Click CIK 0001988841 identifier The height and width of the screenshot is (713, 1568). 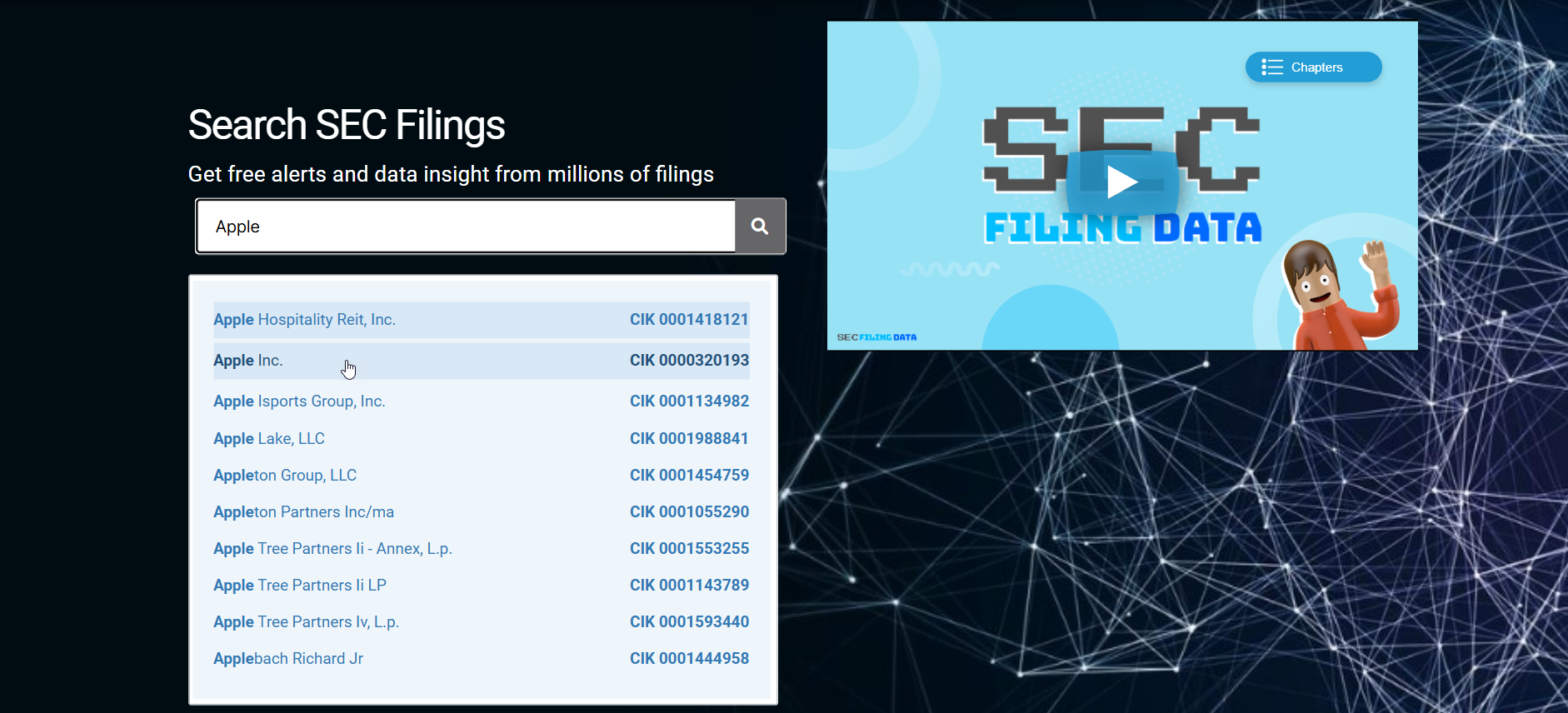(x=689, y=439)
